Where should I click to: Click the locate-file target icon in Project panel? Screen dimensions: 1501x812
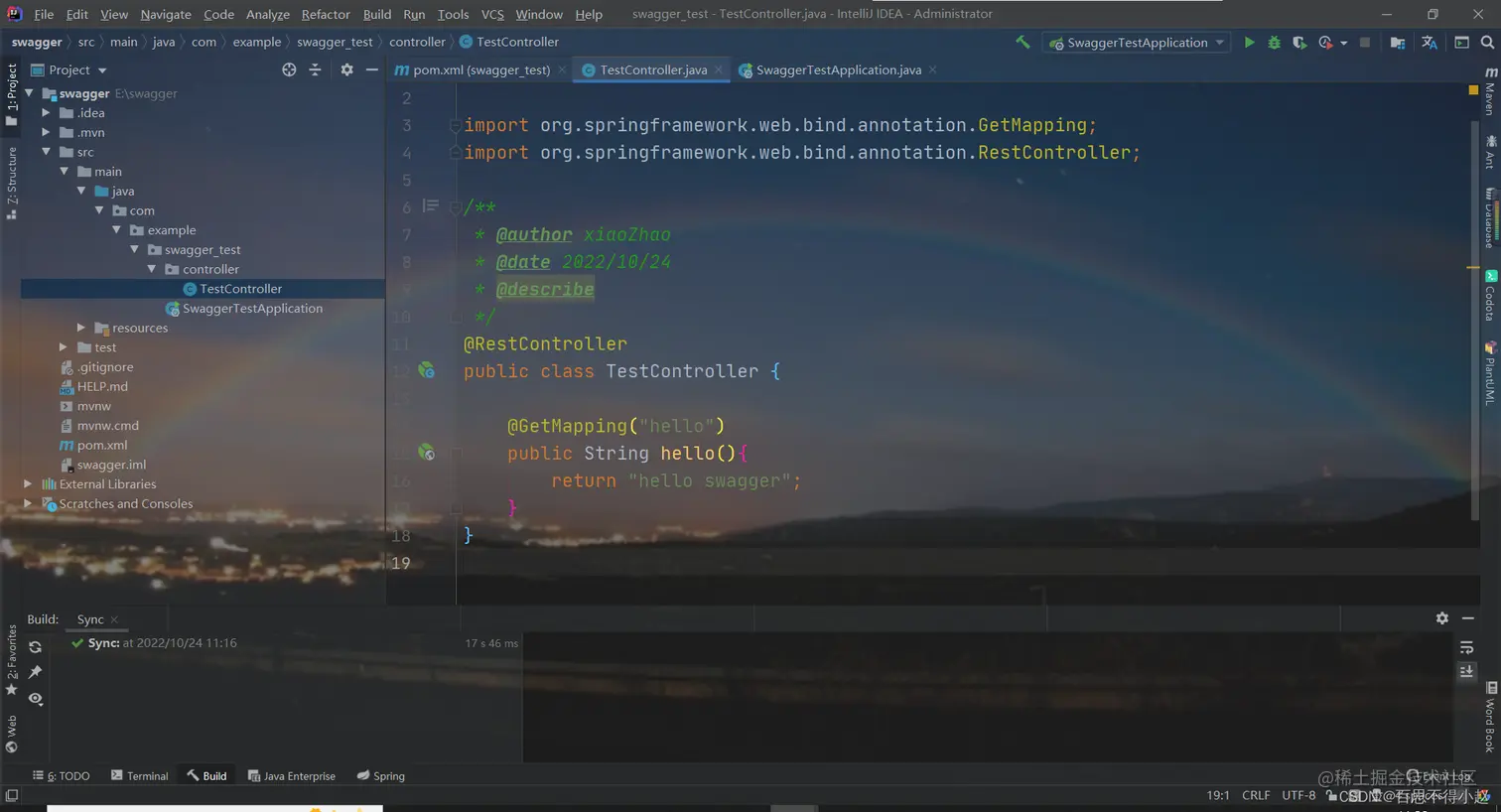(x=289, y=69)
